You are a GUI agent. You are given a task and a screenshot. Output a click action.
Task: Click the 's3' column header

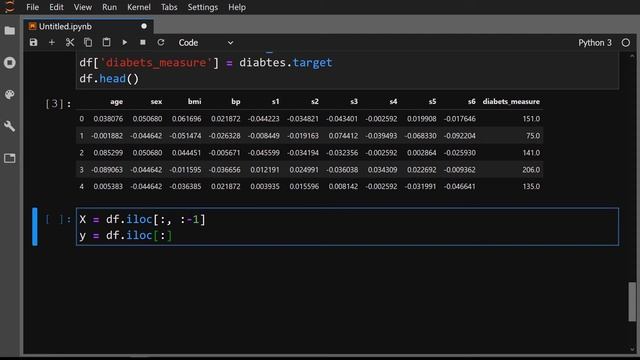tap(354, 102)
